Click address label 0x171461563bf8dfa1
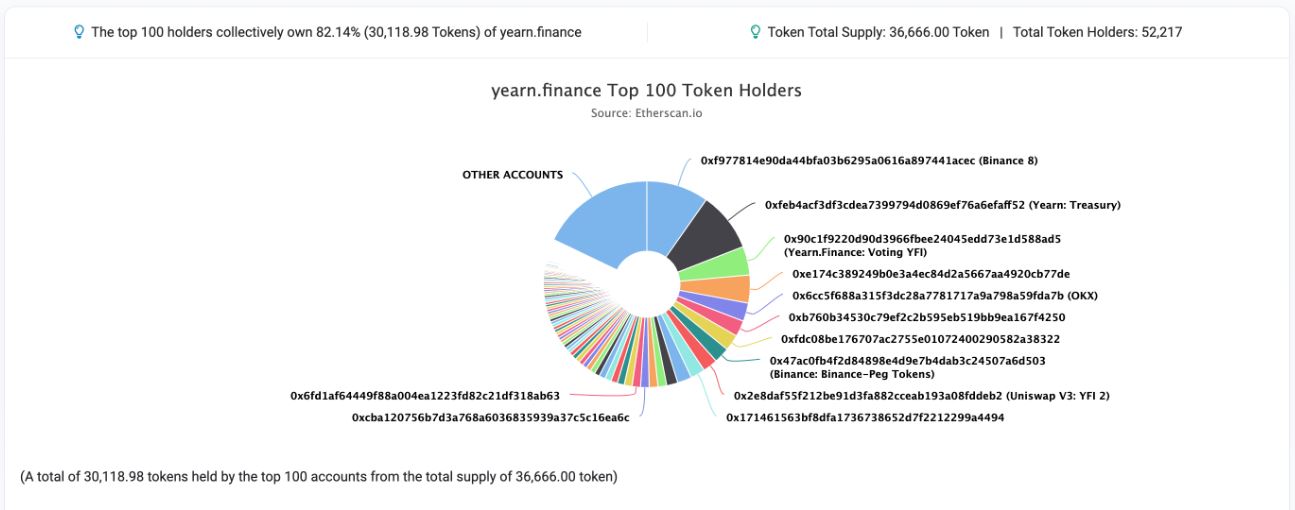This screenshot has width=1295, height=510. point(865,418)
